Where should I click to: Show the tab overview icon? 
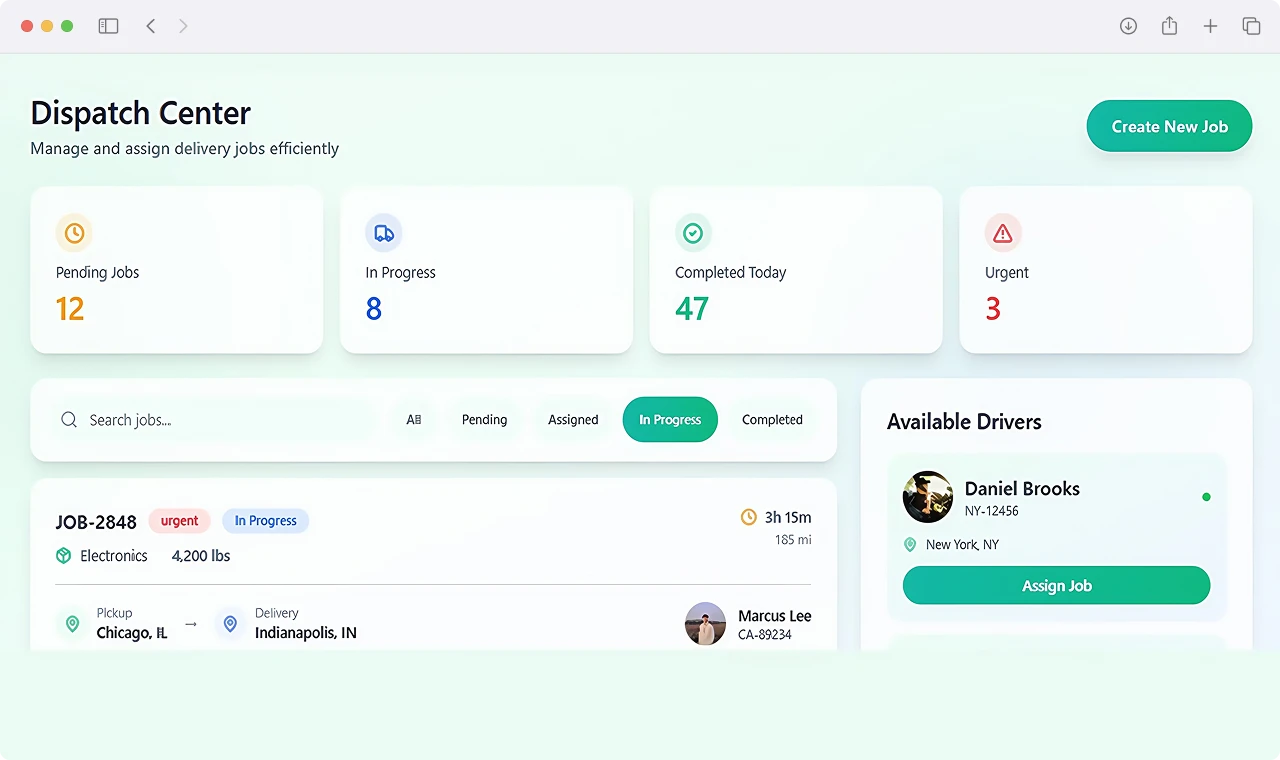(1251, 26)
